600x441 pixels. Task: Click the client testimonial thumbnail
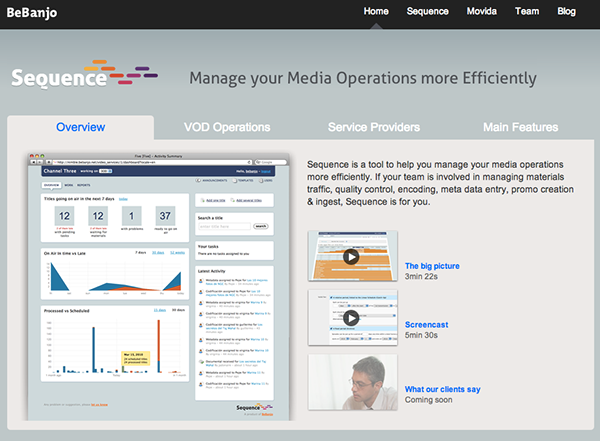(352, 382)
